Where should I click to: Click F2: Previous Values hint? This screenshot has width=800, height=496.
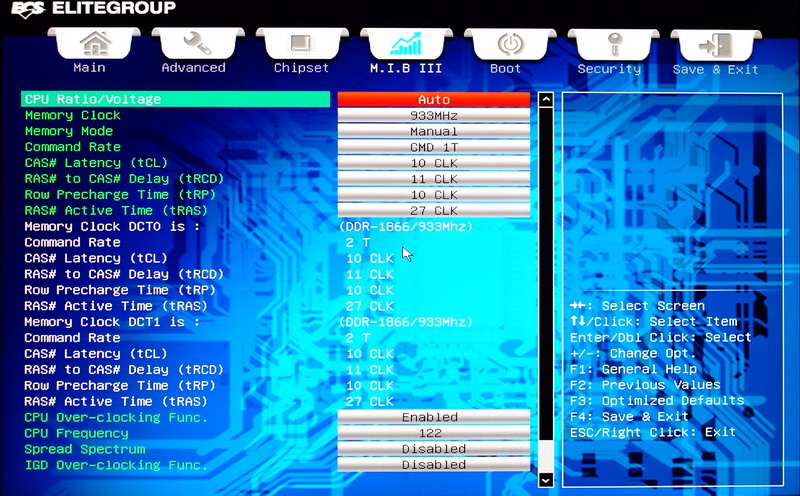click(645, 385)
